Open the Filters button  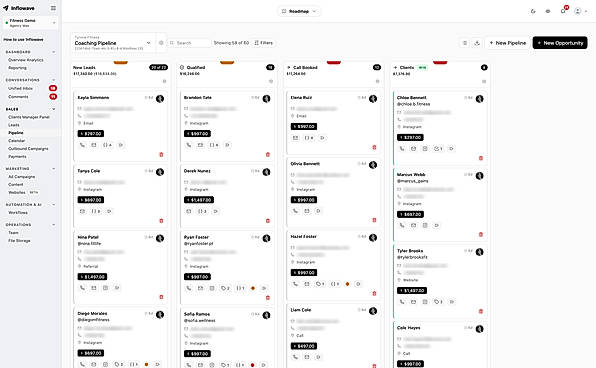coord(263,43)
